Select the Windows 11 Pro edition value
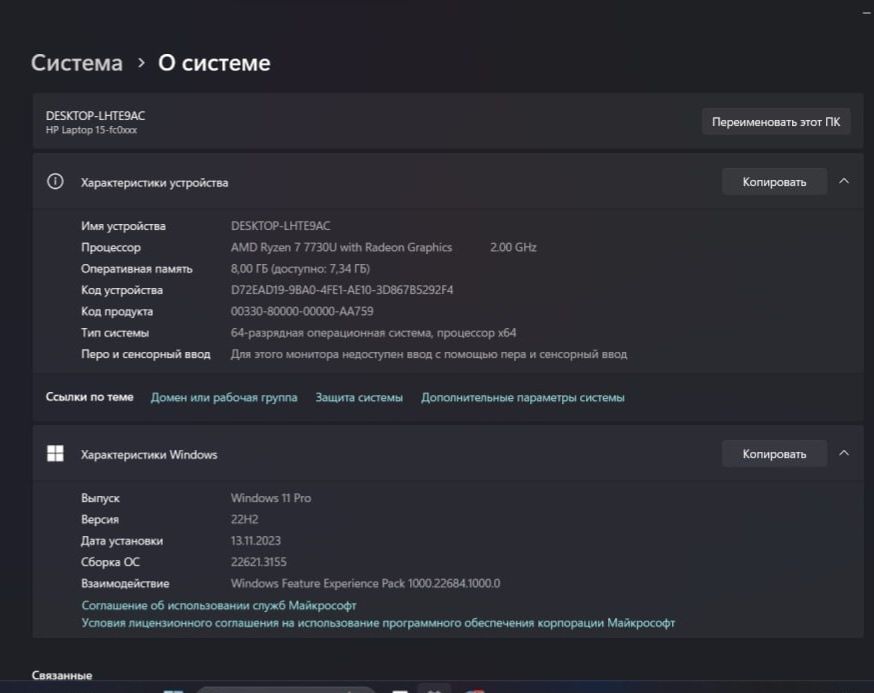Image resolution: width=874 pixels, height=693 pixels. point(271,498)
